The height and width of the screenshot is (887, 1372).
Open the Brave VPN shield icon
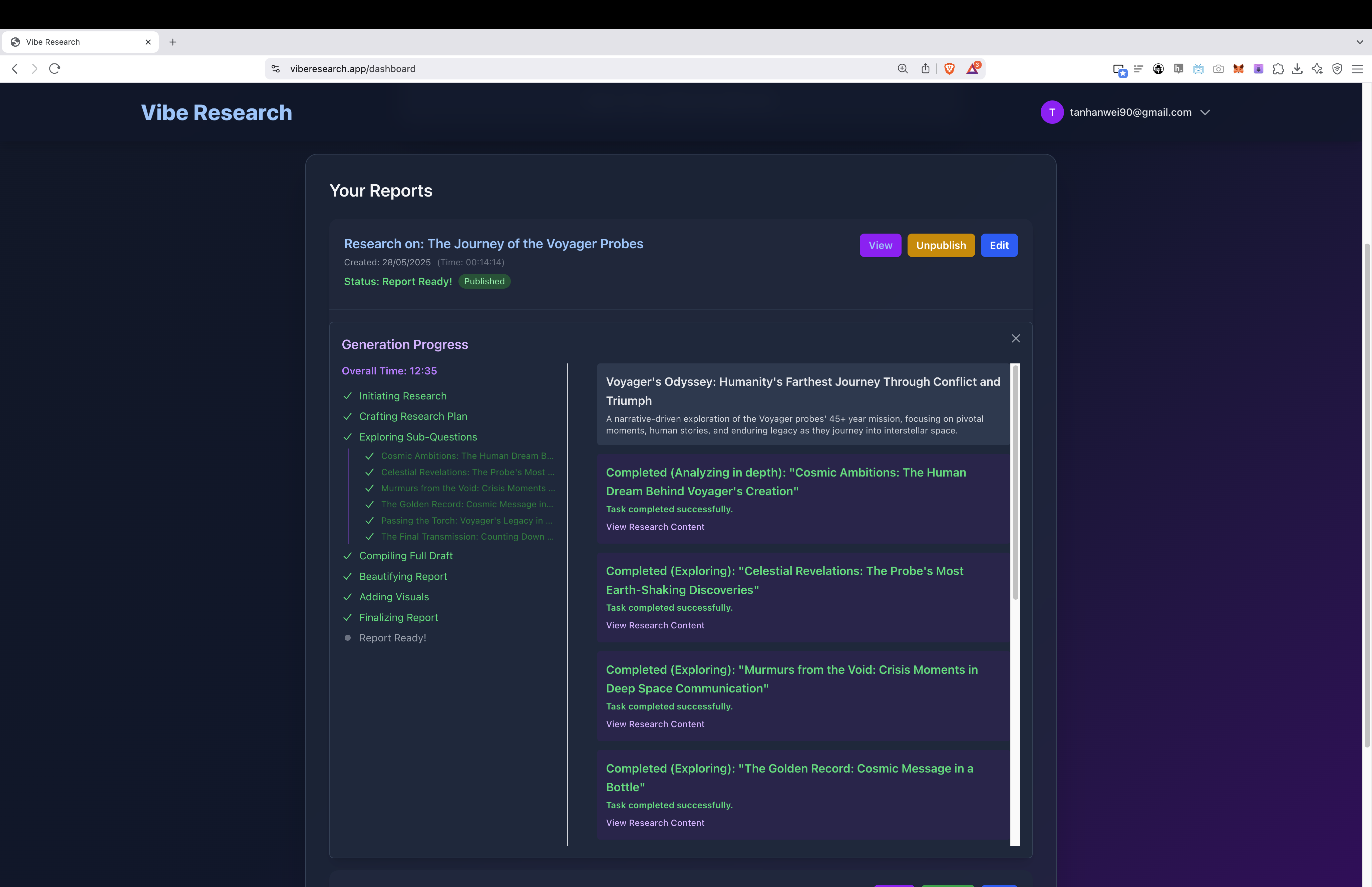pyautogui.click(x=1337, y=68)
